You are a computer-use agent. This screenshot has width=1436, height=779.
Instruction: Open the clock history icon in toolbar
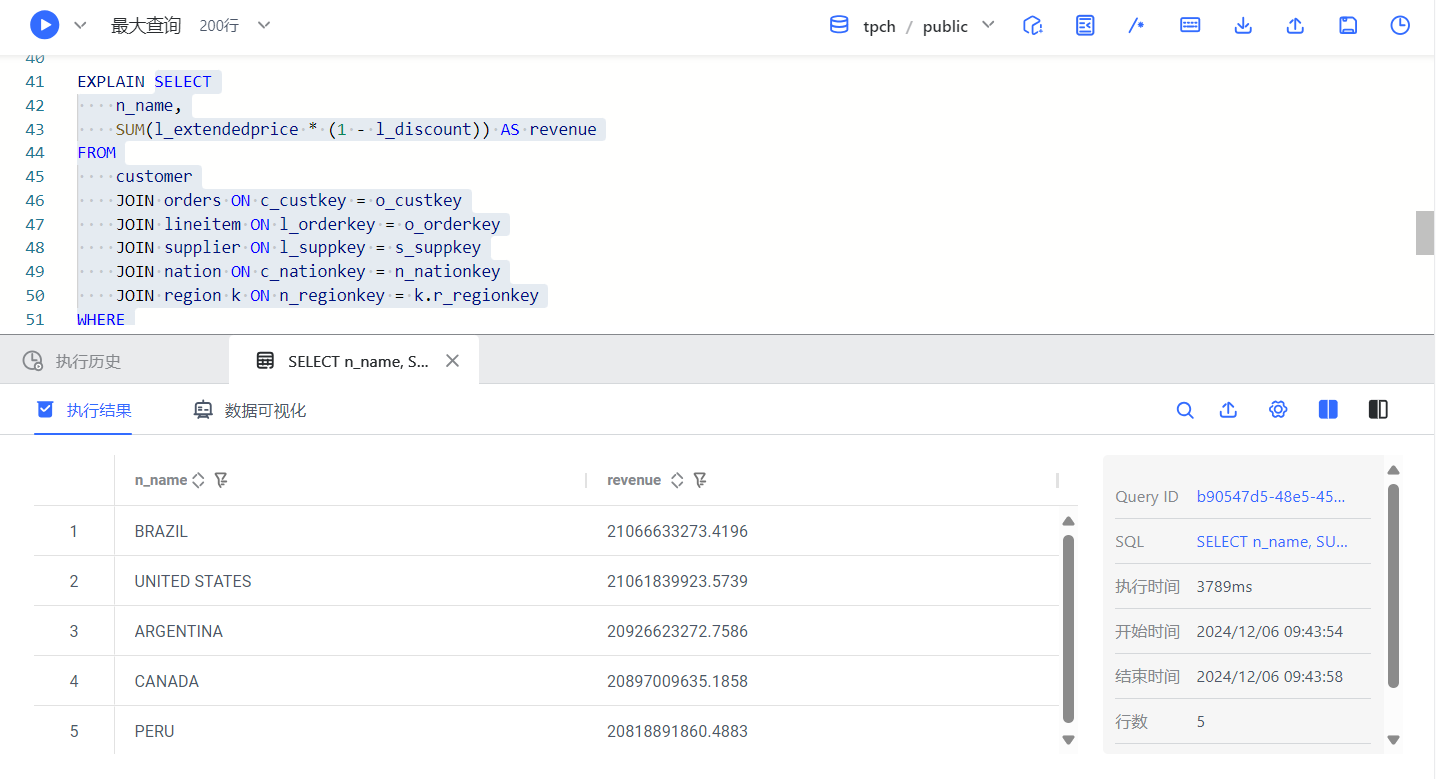tap(1400, 25)
